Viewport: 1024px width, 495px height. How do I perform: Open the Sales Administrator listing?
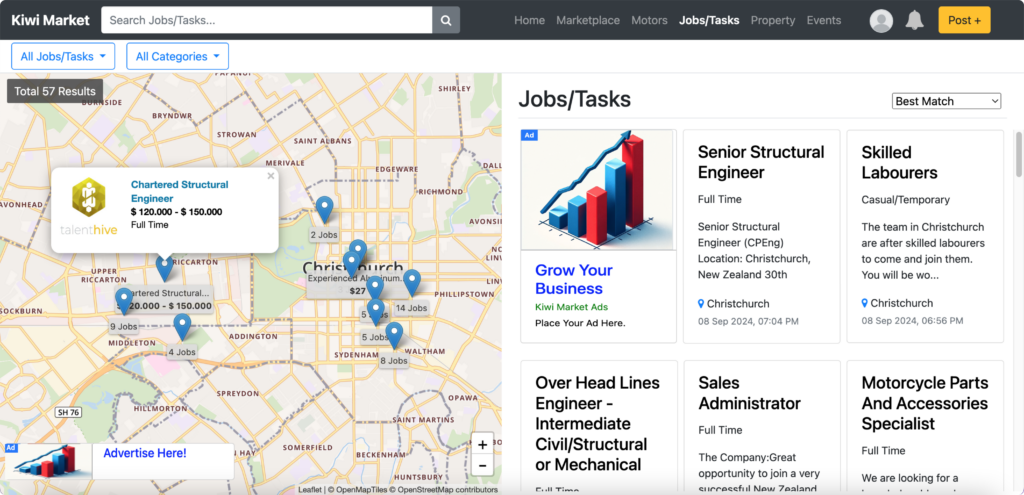pos(749,393)
